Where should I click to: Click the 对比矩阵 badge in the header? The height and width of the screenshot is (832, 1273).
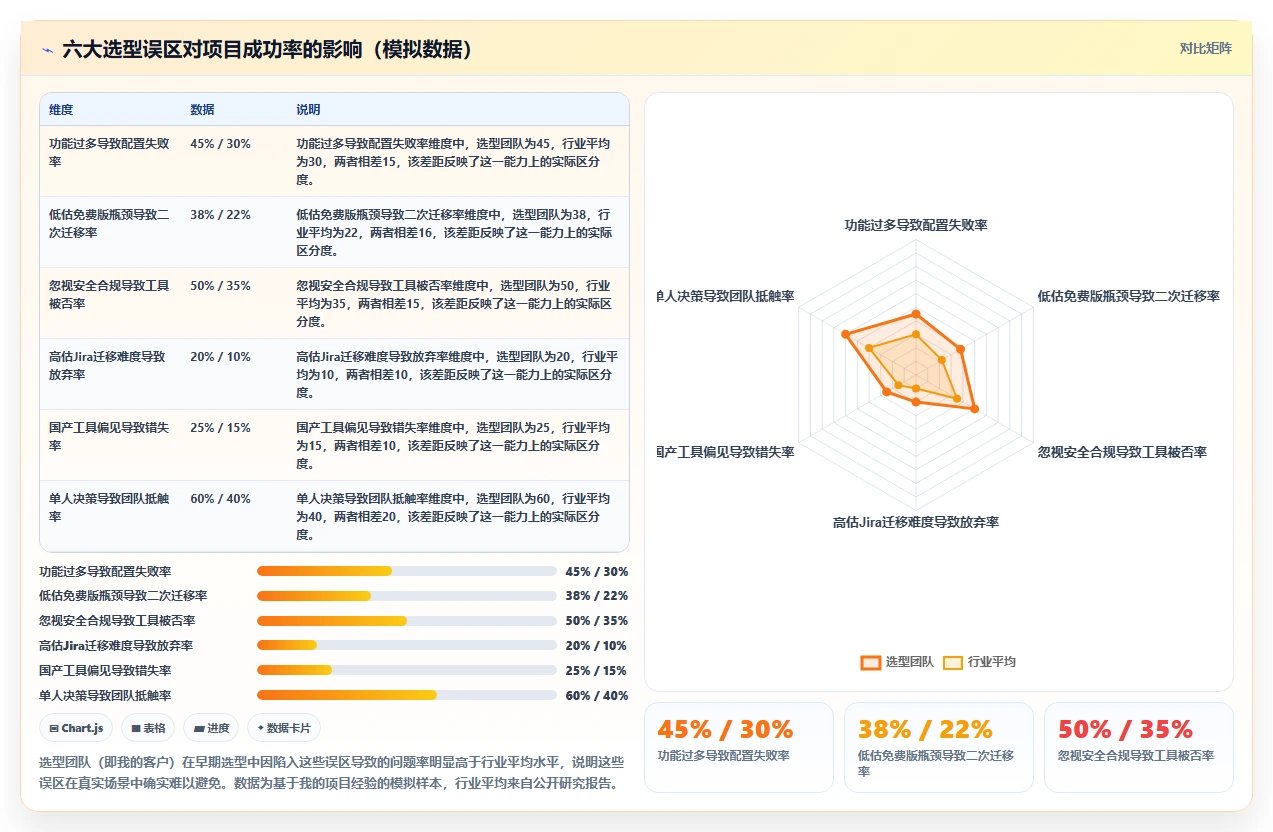(1205, 48)
